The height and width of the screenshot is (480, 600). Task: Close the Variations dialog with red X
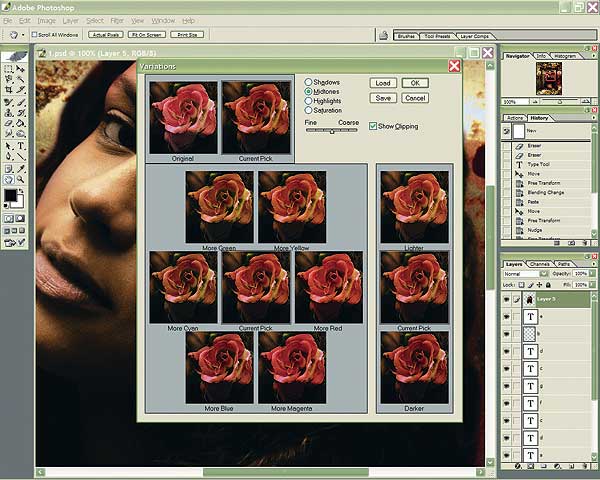click(x=454, y=66)
